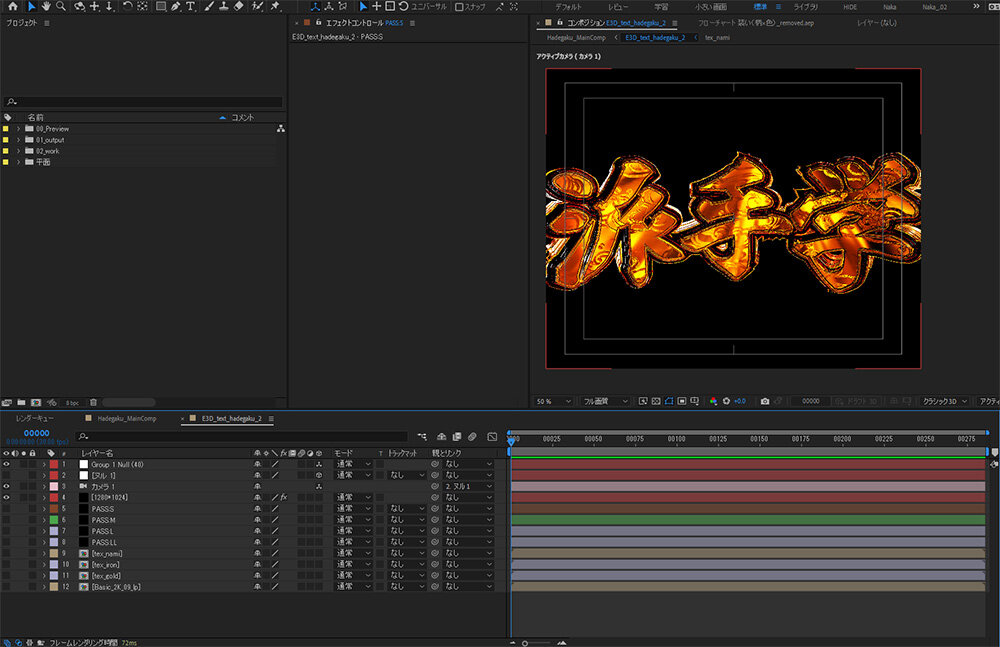Click the Home icon in toolbar
This screenshot has height=647, width=1000.
(13, 6)
